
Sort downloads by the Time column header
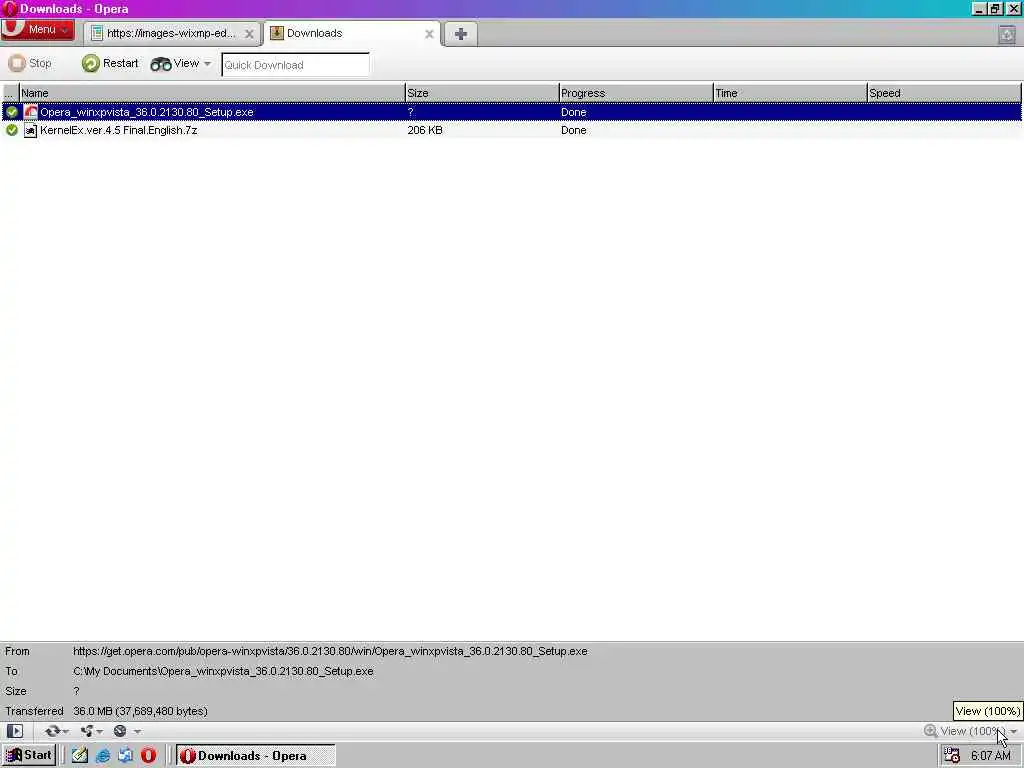click(790, 93)
